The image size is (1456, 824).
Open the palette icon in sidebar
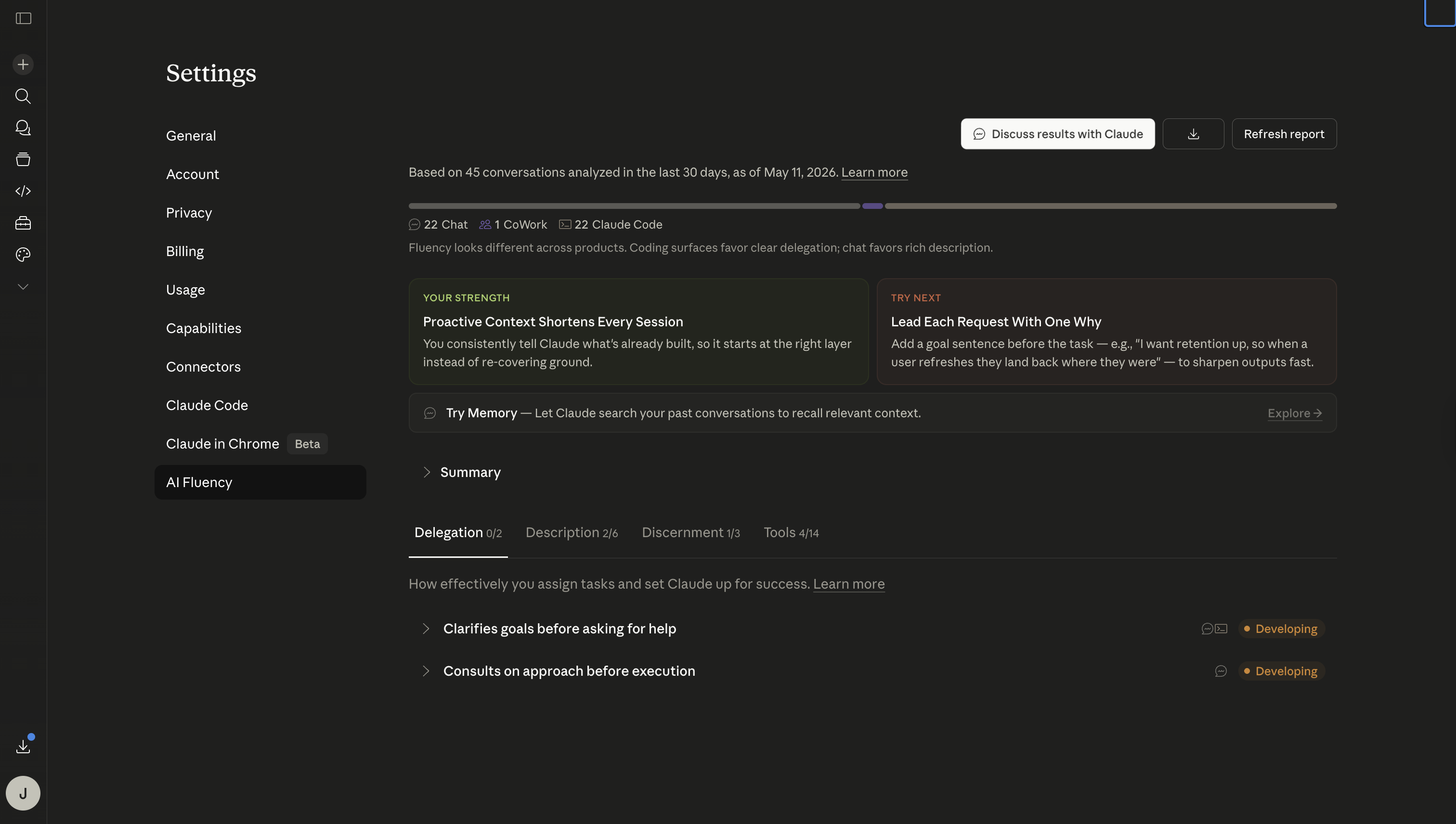point(23,255)
